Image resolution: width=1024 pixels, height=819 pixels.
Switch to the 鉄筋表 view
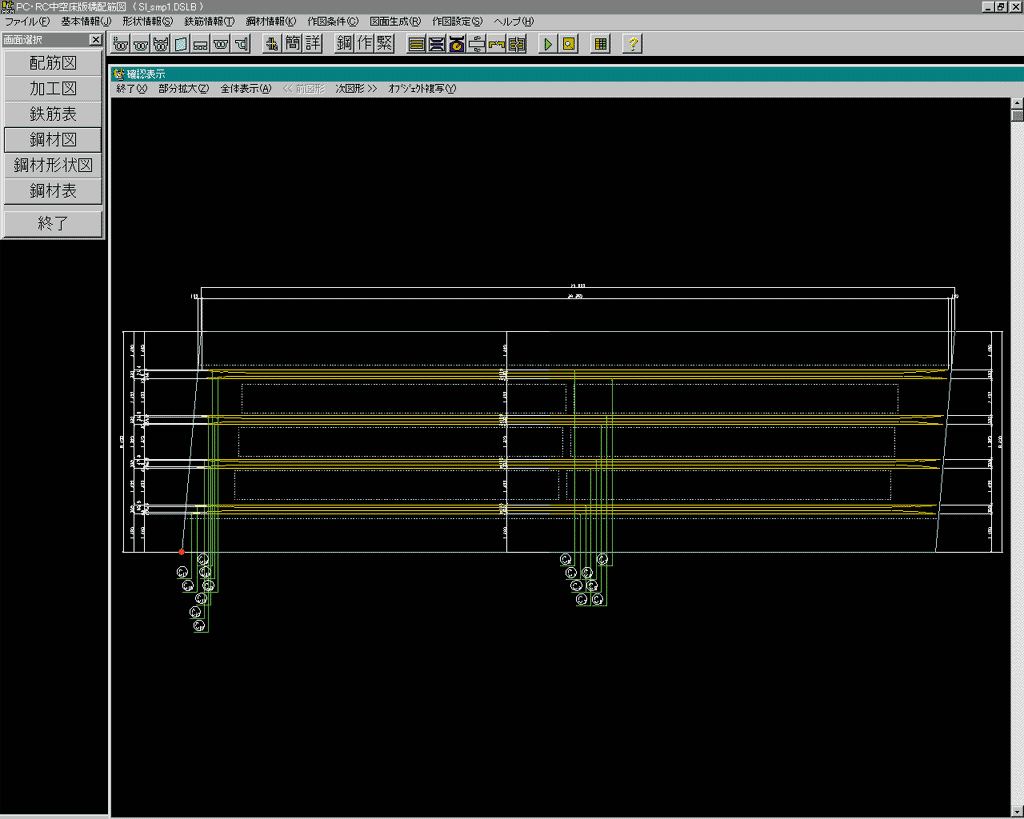[53, 114]
